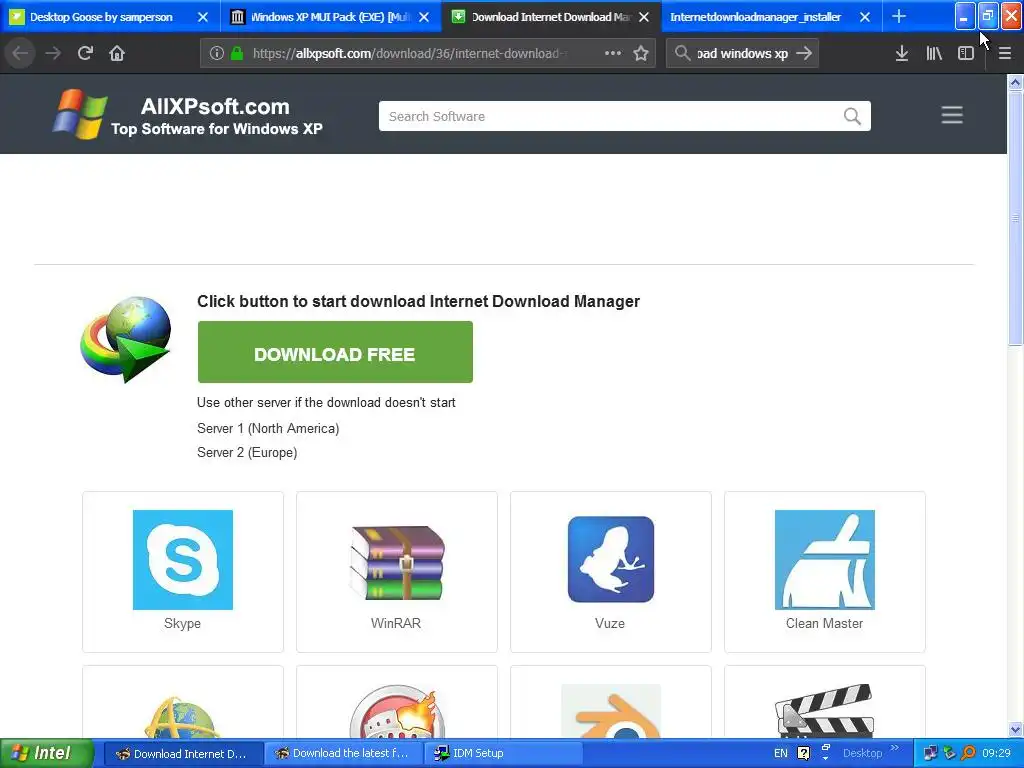Screen dimensions: 1024x768
Task: Click the Firefox search box text
Action: 743,54
